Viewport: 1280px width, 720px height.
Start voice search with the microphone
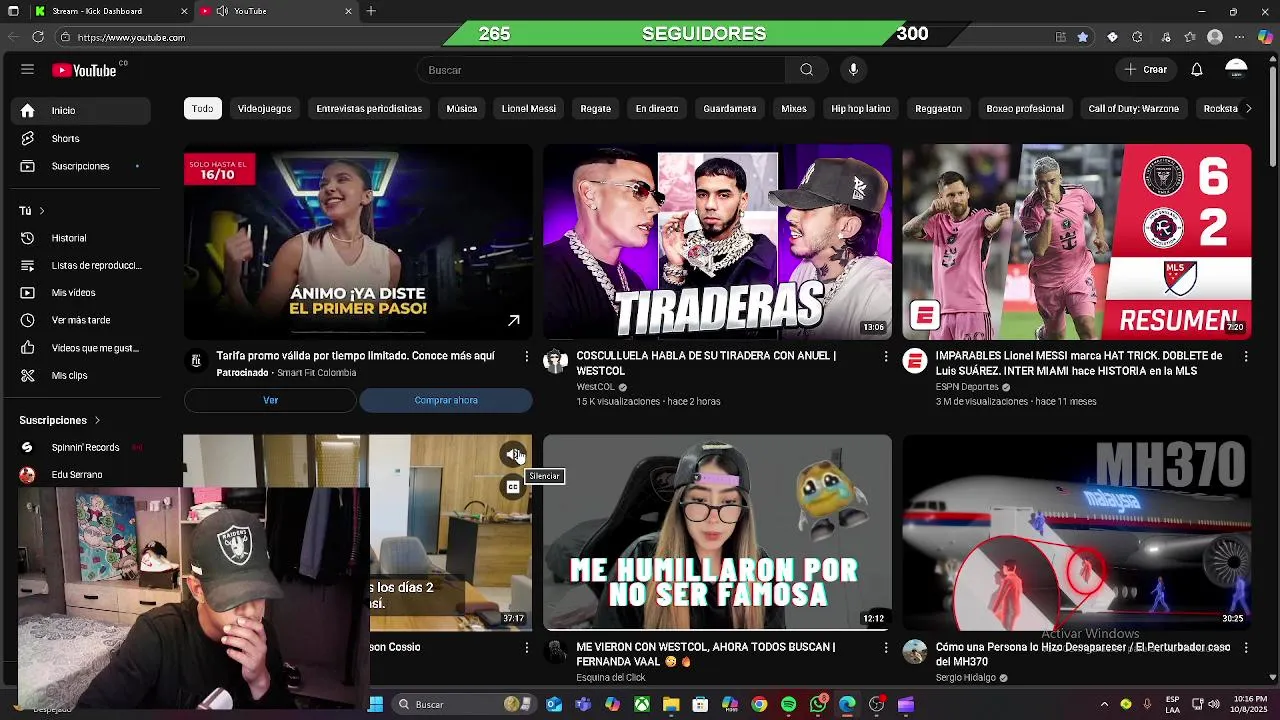coord(853,70)
